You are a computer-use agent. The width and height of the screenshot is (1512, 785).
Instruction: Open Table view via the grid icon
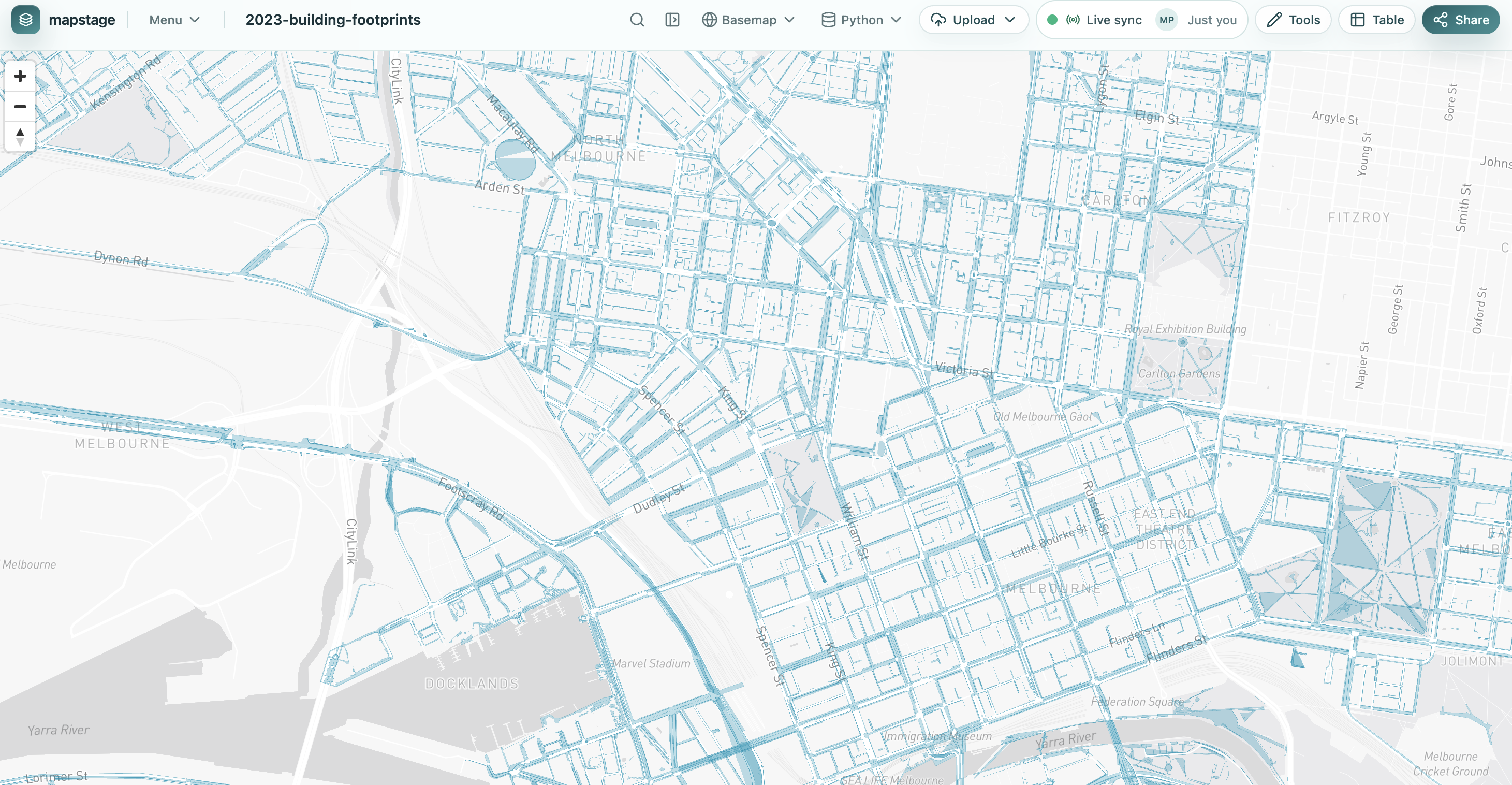[x=1359, y=19]
